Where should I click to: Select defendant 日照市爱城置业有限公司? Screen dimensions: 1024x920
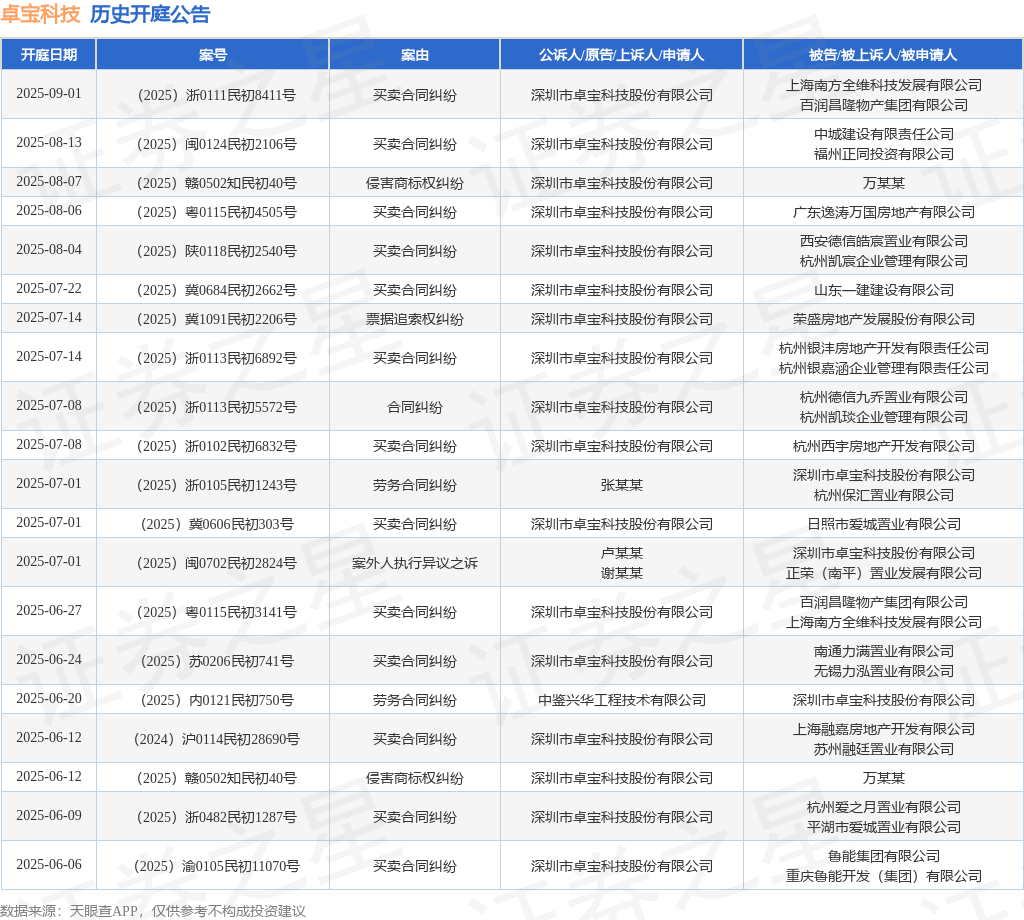pyautogui.click(x=884, y=524)
